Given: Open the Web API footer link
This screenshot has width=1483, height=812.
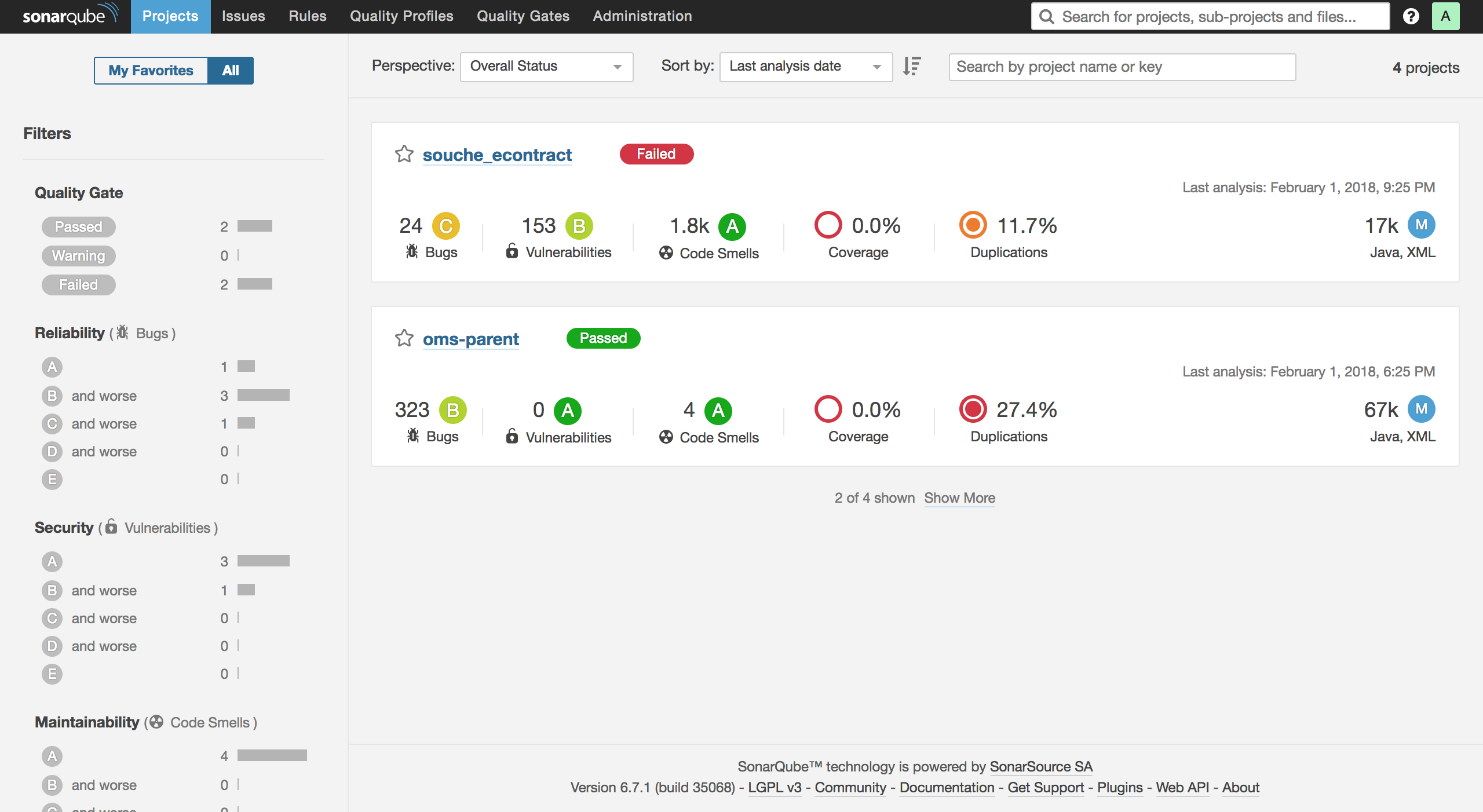Looking at the screenshot, I should [x=1182, y=788].
